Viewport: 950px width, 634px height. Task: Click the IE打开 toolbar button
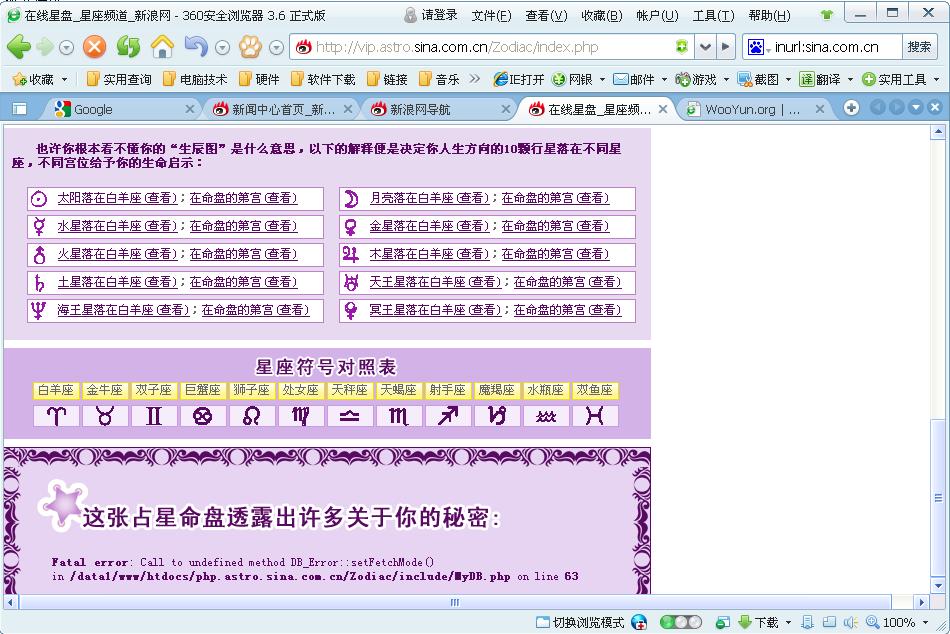tap(519, 79)
